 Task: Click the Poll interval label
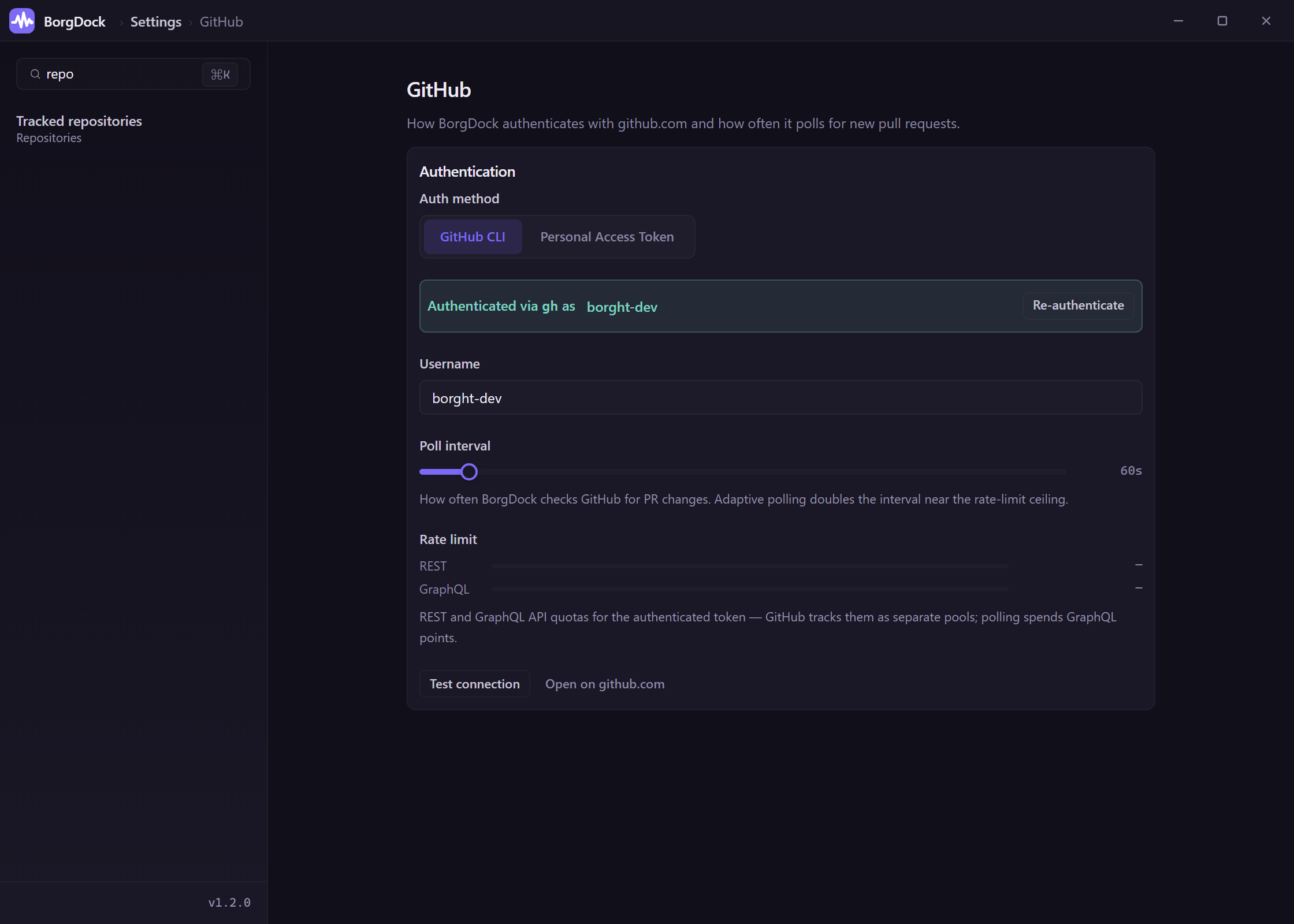click(x=455, y=446)
